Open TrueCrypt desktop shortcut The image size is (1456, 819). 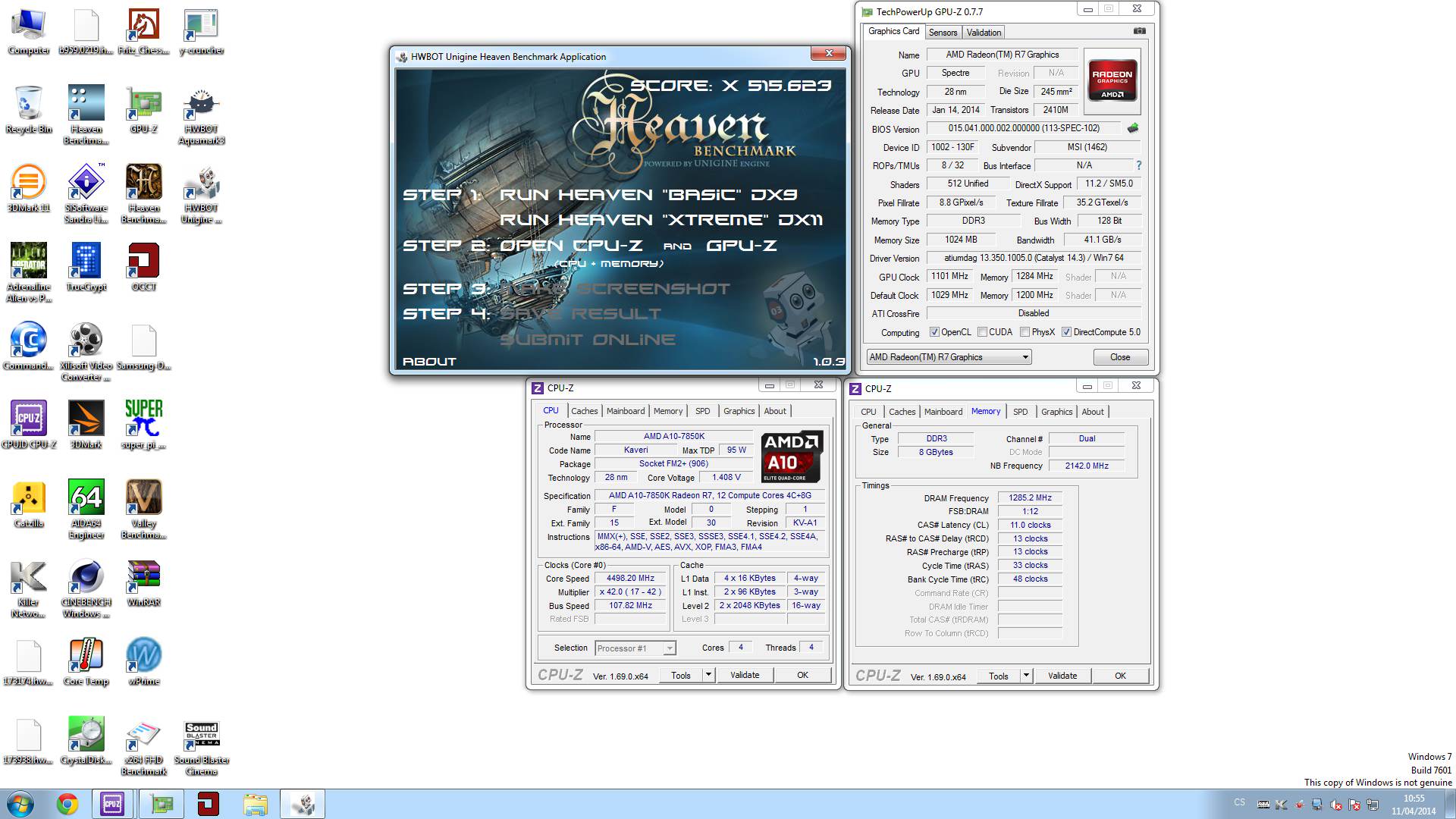coord(86,268)
